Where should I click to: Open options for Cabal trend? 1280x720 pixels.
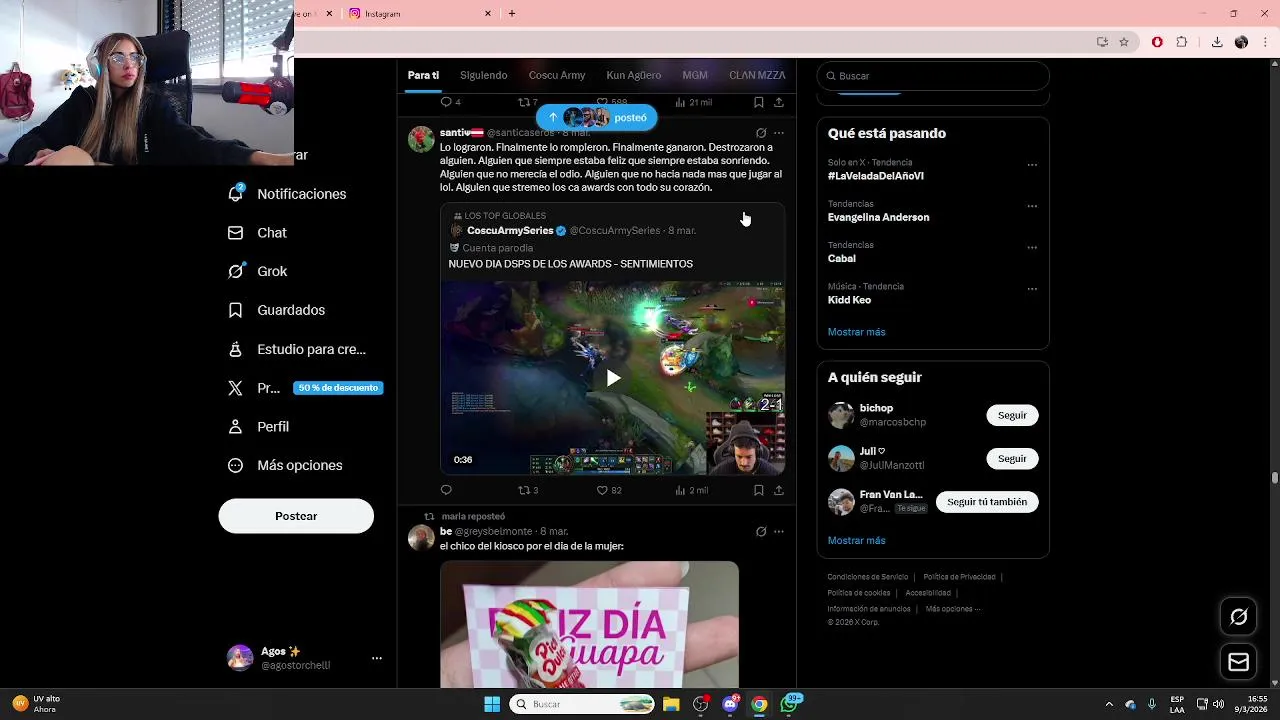click(1032, 247)
